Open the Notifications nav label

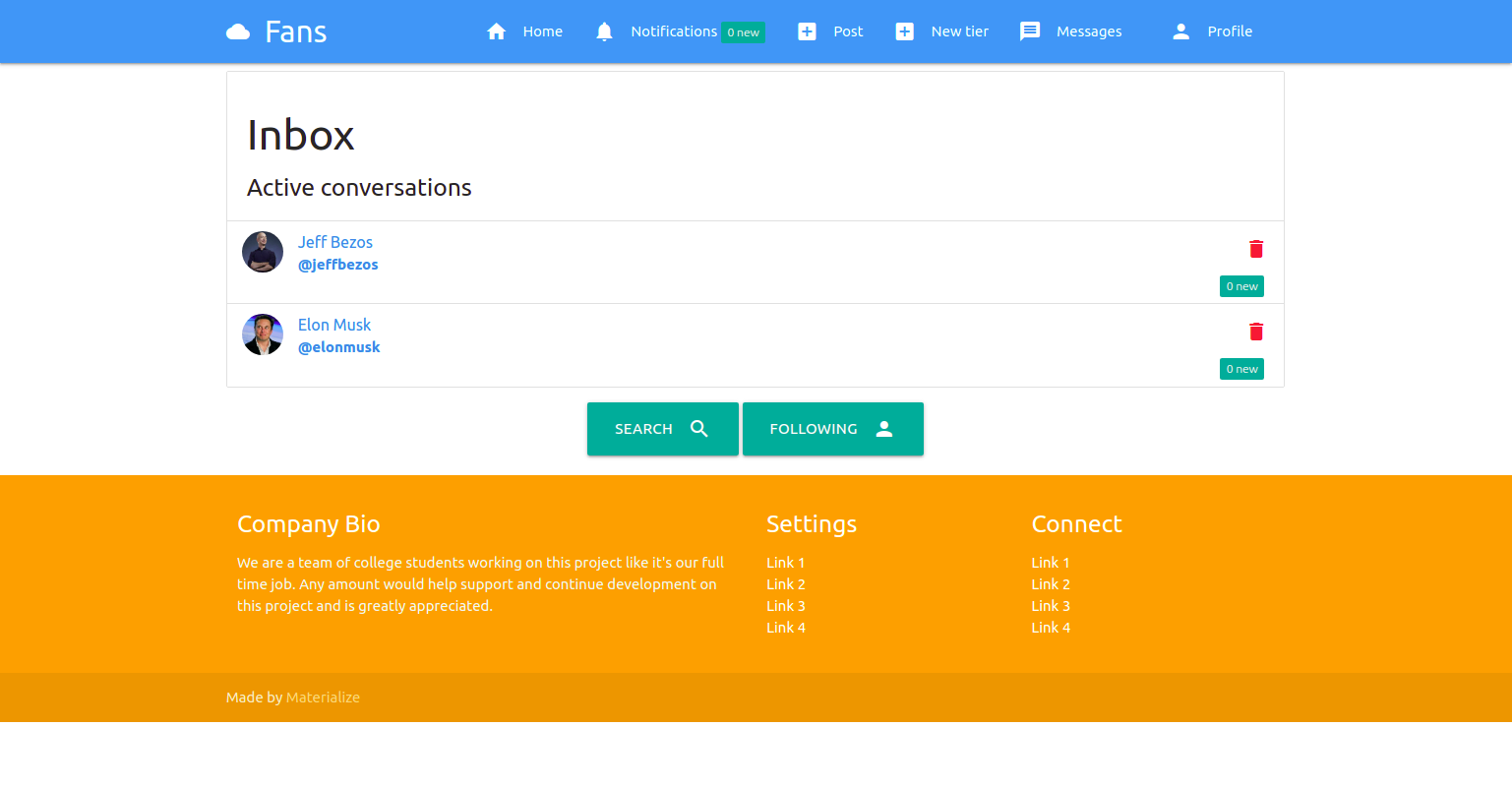674,31
